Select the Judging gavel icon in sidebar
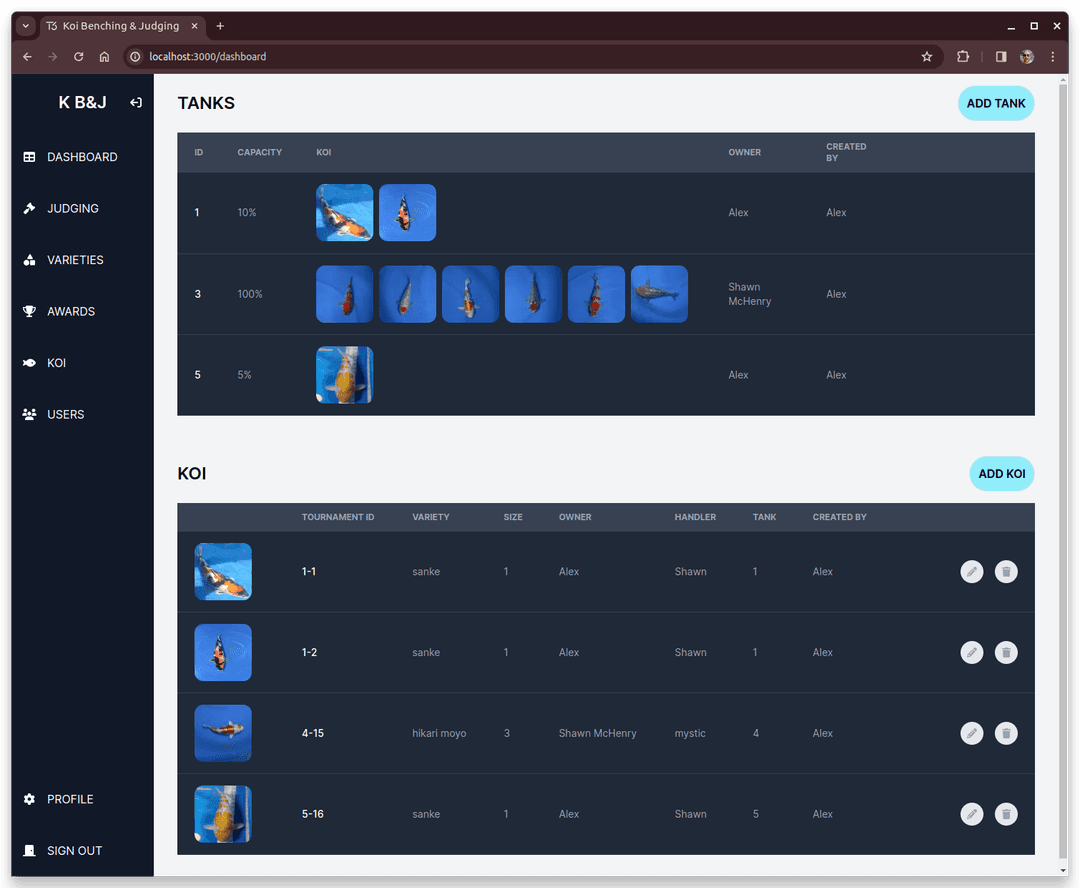 (30, 208)
